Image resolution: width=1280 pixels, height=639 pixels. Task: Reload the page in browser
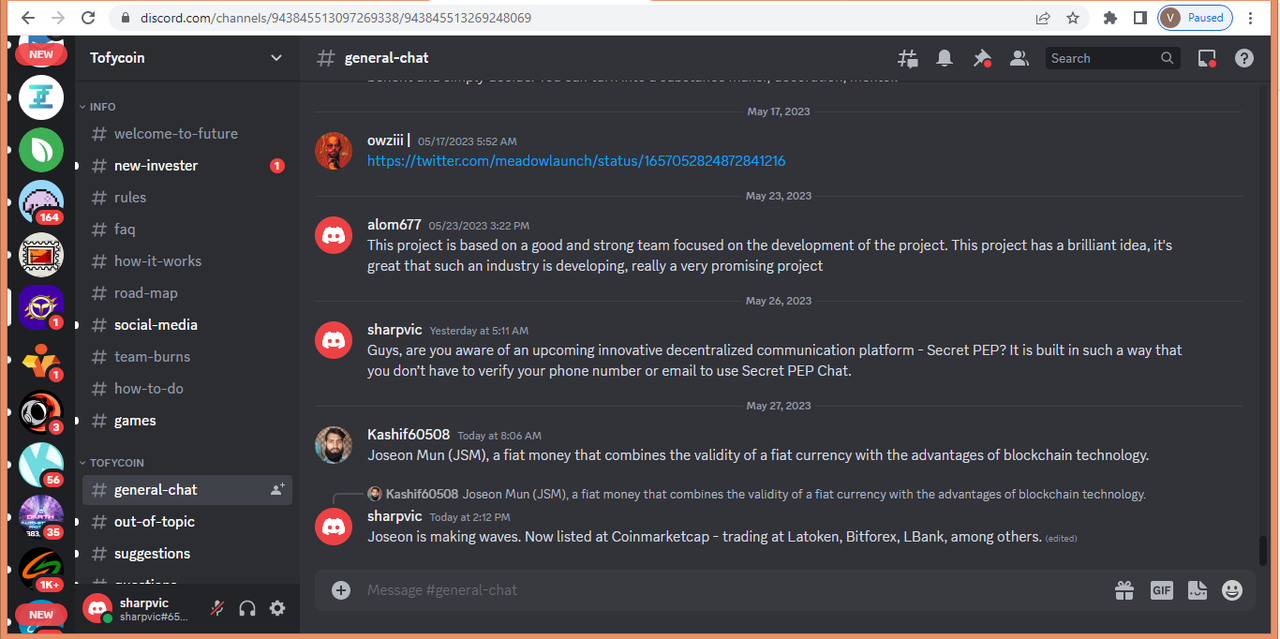click(89, 18)
